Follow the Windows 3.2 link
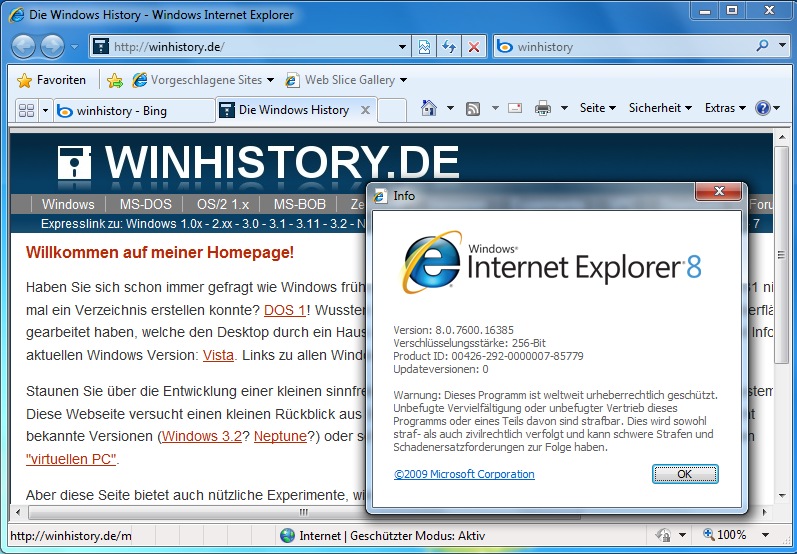Viewport: 797px width, 554px height. click(x=202, y=436)
